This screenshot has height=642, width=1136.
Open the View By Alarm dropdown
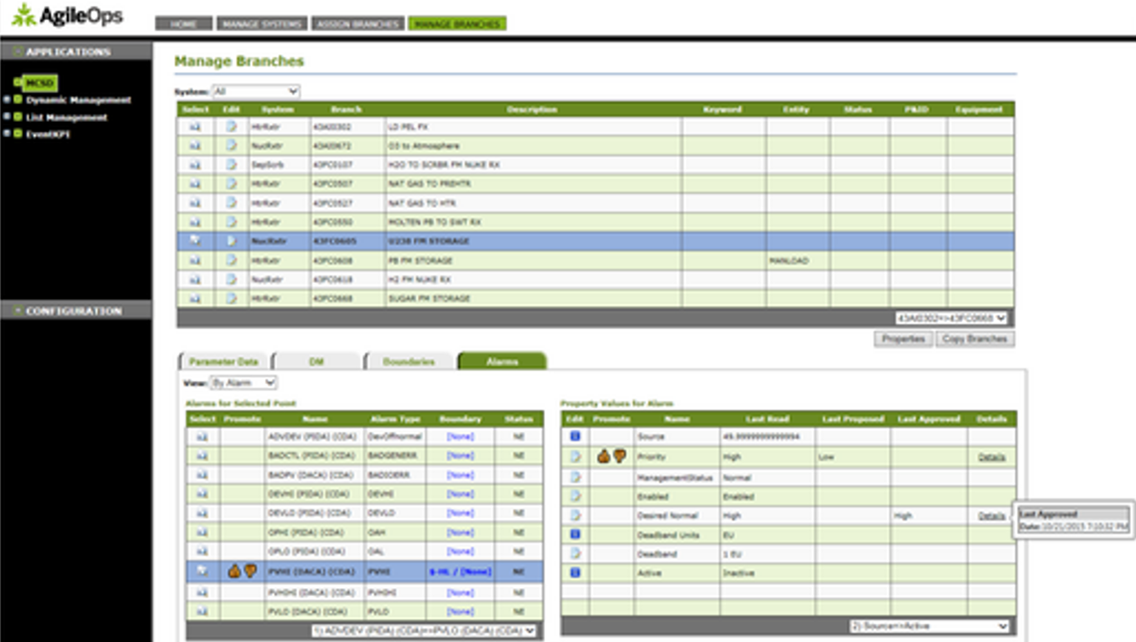tap(243, 383)
